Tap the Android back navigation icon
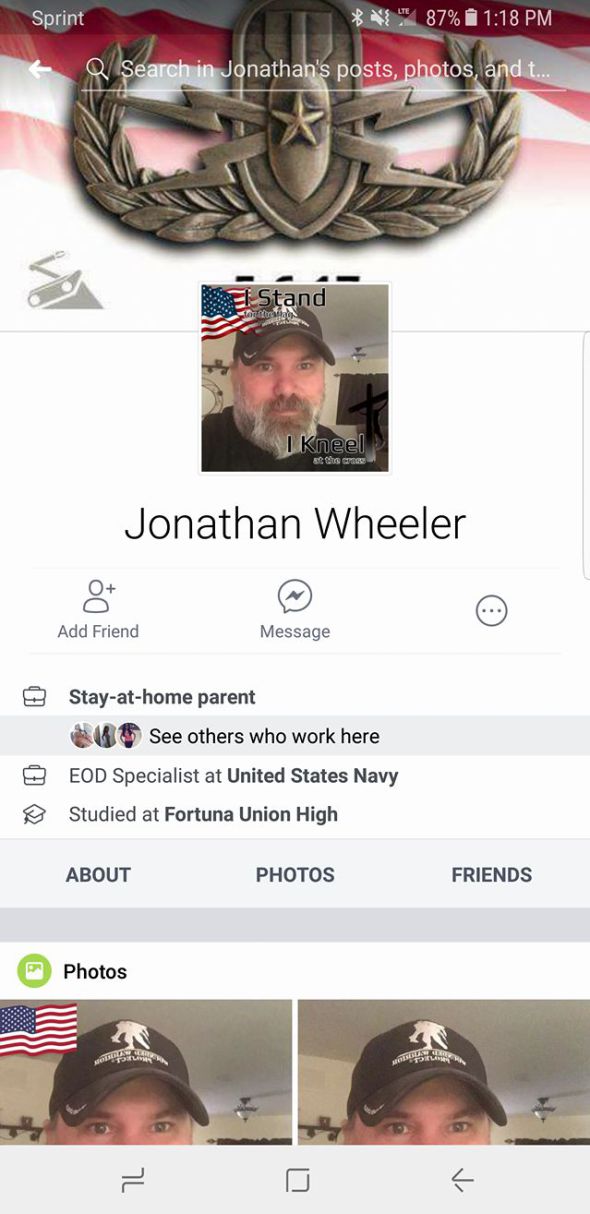 click(461, 1181)
